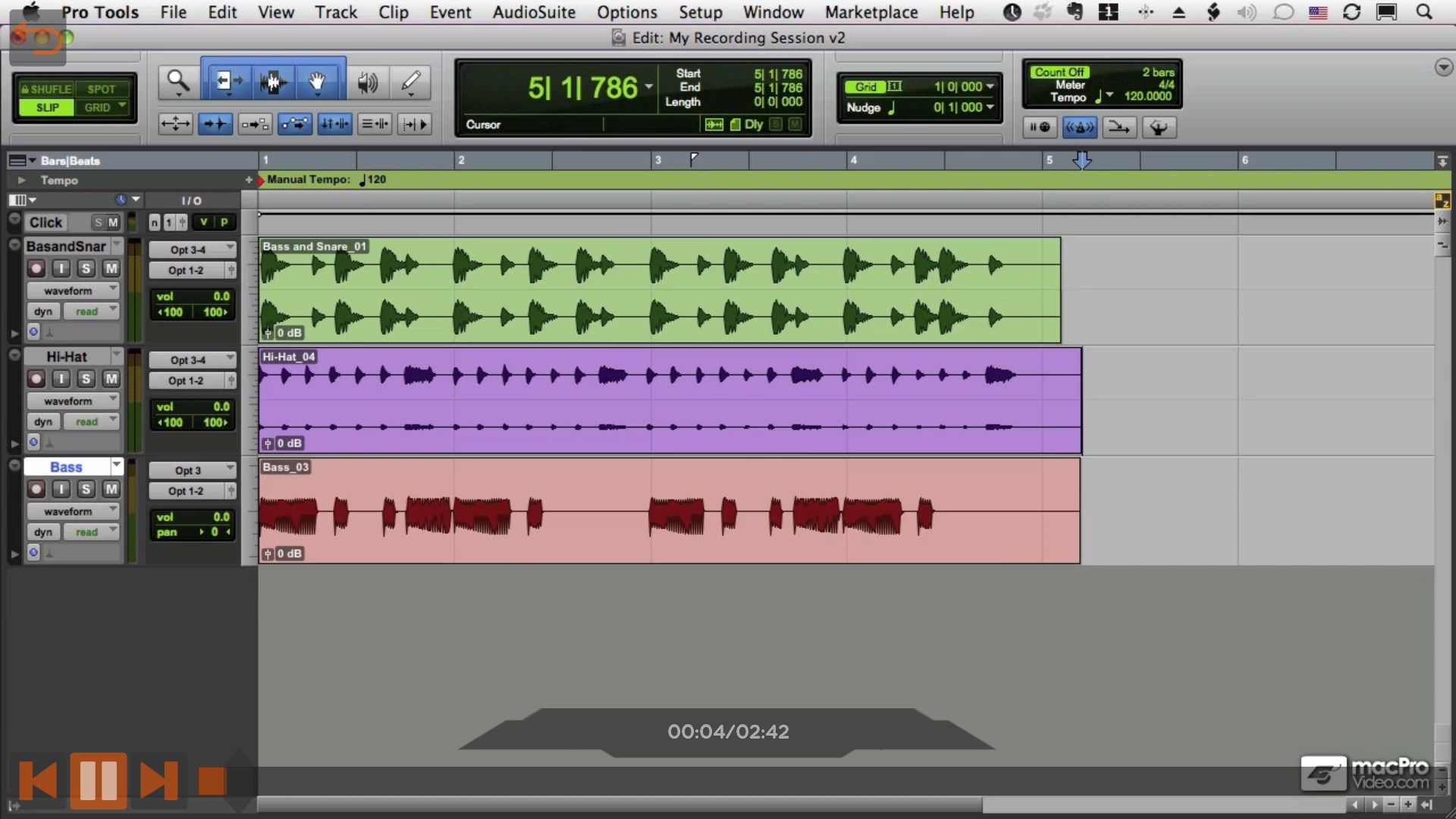Viewport: 1456px width, 819px height.
Task: Open the AudioSuite menu
Action: point(534,12)
